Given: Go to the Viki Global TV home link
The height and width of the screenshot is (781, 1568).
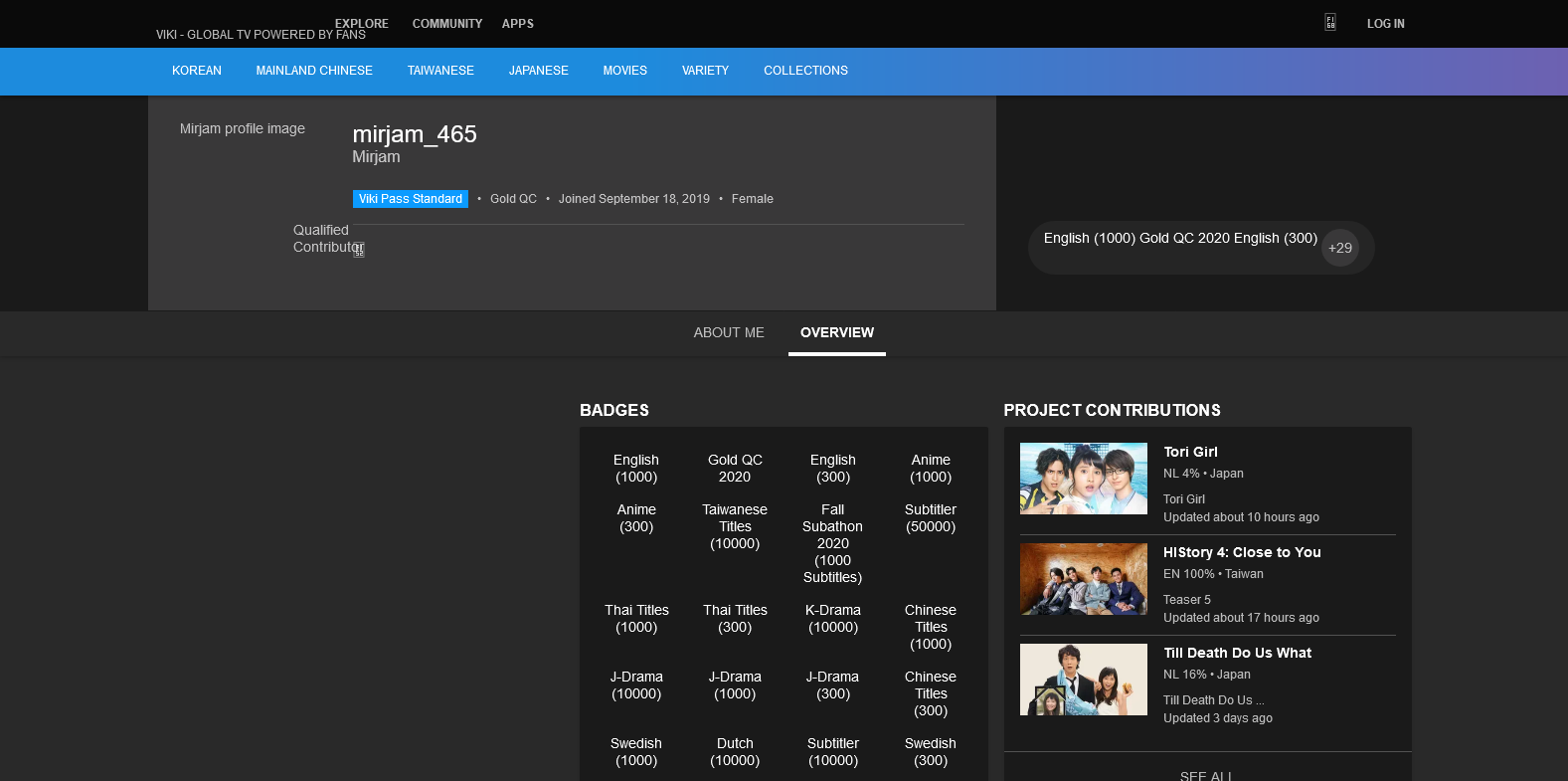Looking at the screenshot, I should 261,35.
